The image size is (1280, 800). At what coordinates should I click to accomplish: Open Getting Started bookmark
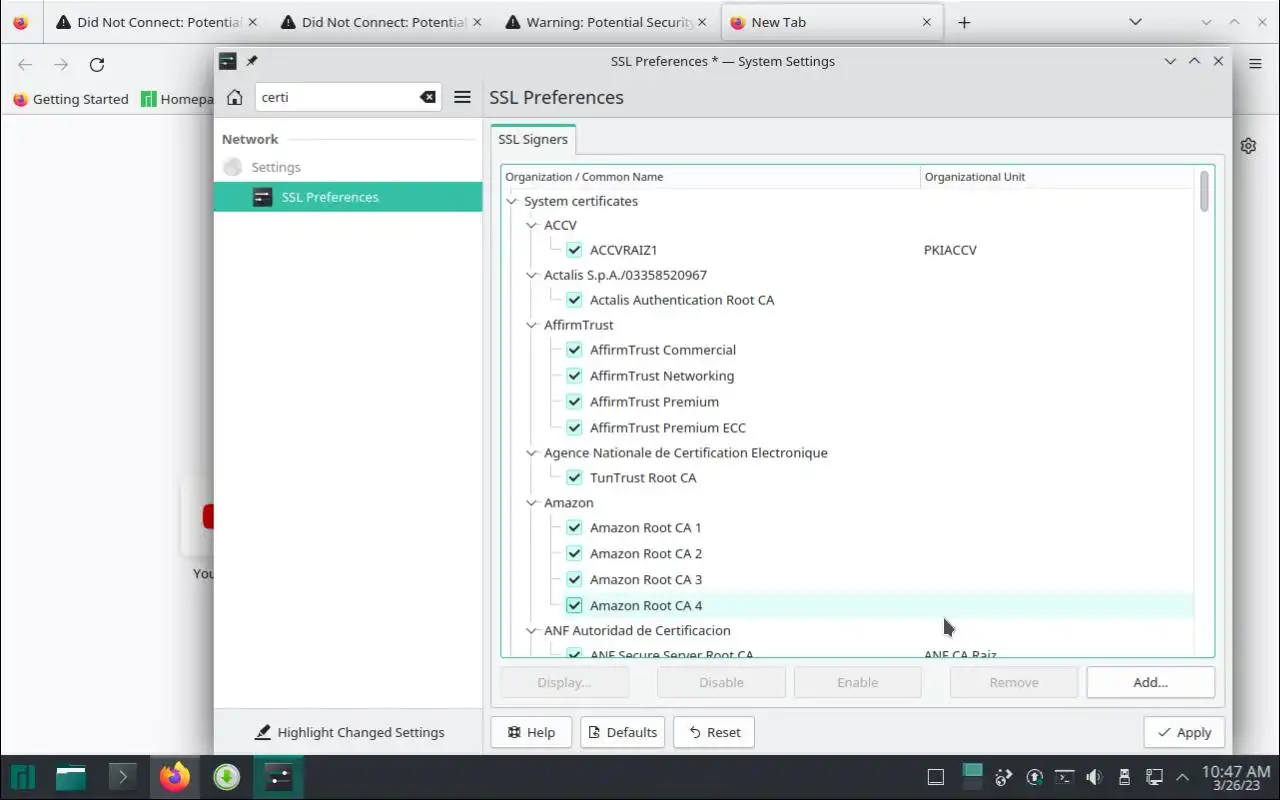pyautogui.click(x=71, y=99)
